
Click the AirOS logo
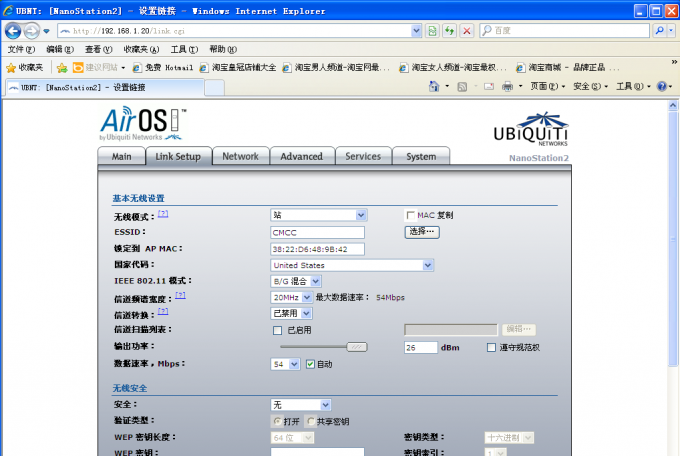[143, 124]
